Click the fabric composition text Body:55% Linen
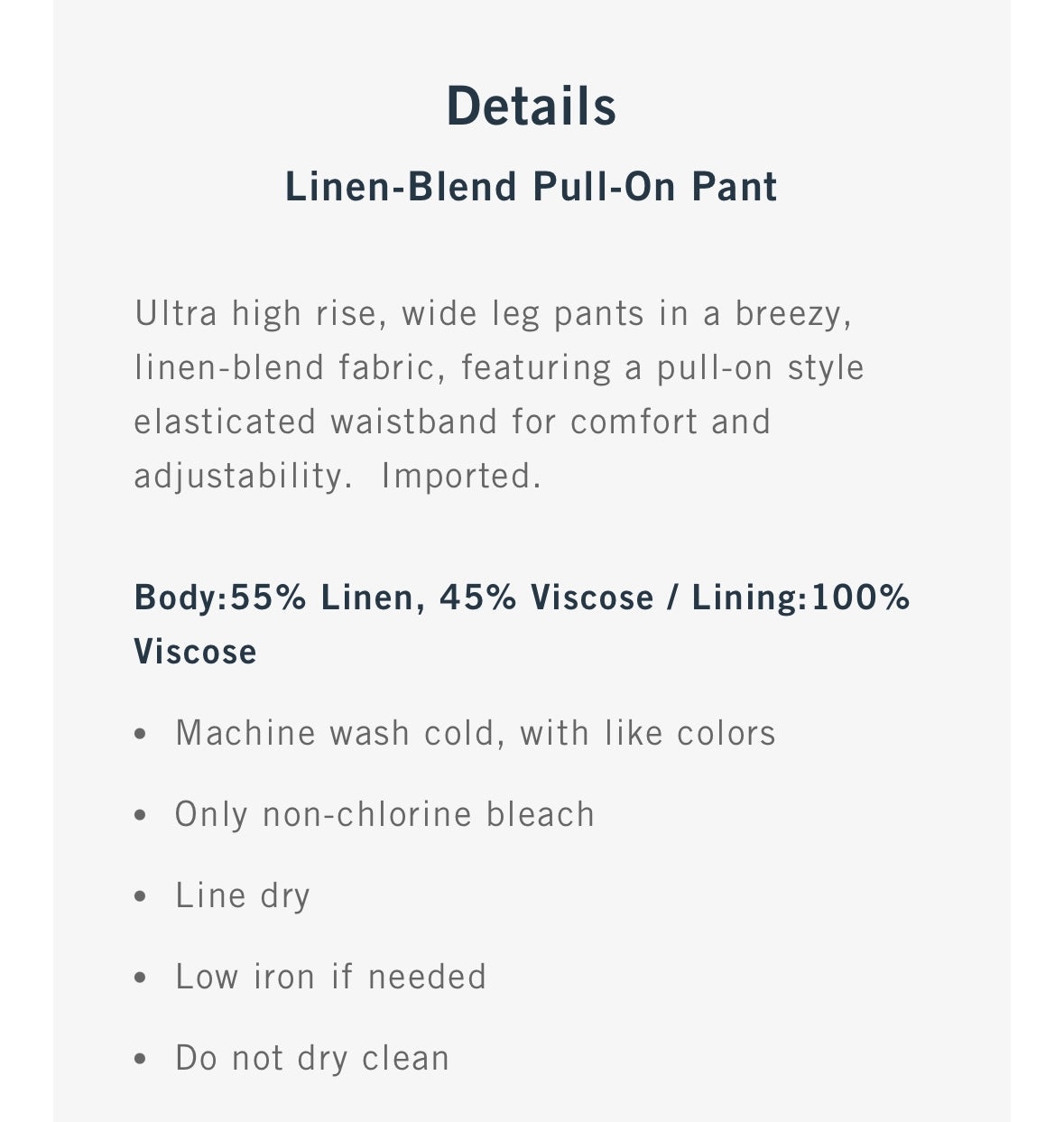 pyautogui.click(x=273, y=598)
